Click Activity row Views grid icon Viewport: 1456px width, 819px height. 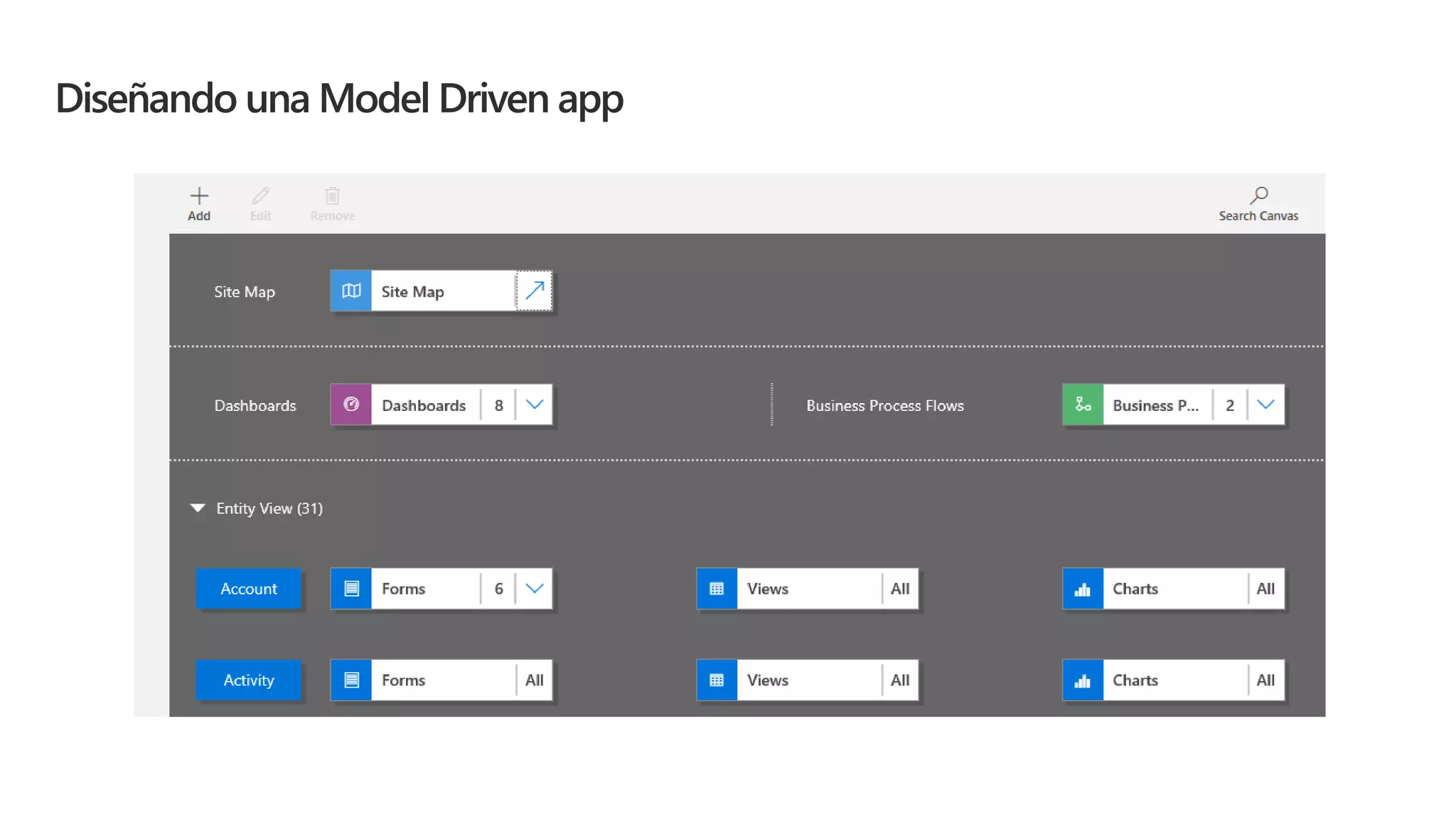717,680
